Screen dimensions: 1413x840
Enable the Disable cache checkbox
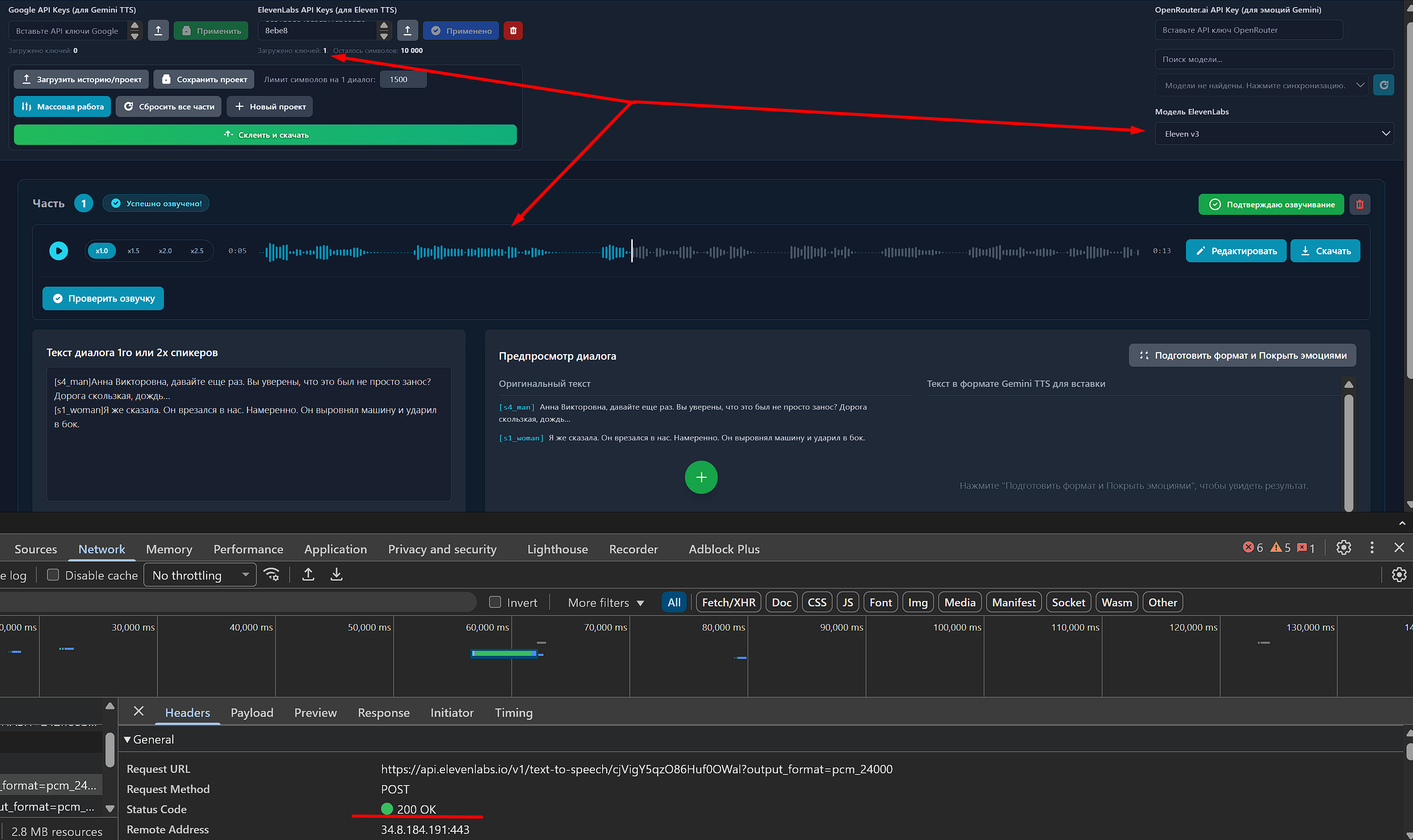tap(52, 575)
